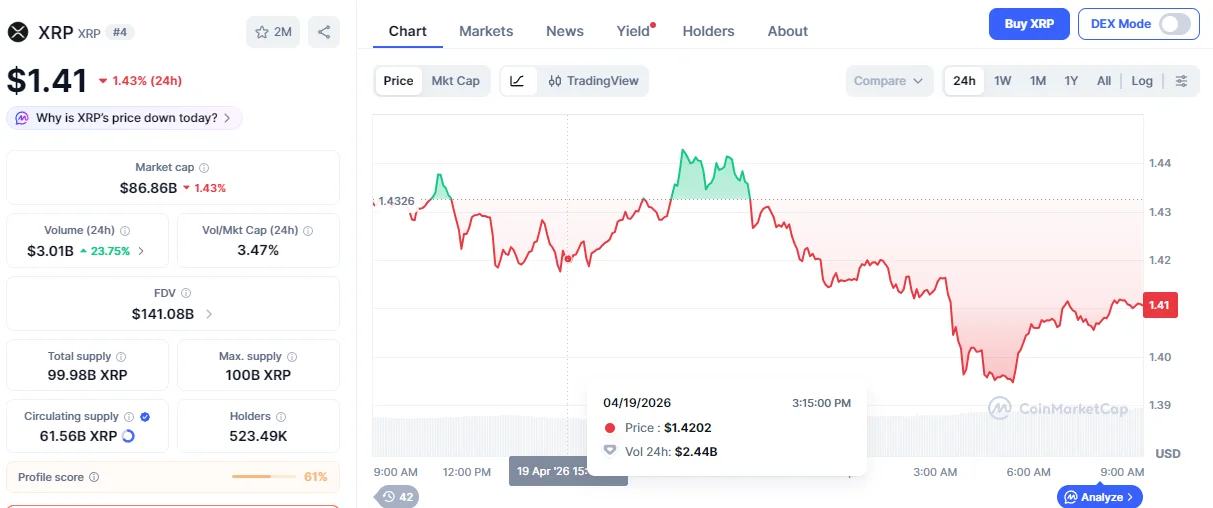Click the 3.47% Vol/Mkt Cap value

point(258,250)
